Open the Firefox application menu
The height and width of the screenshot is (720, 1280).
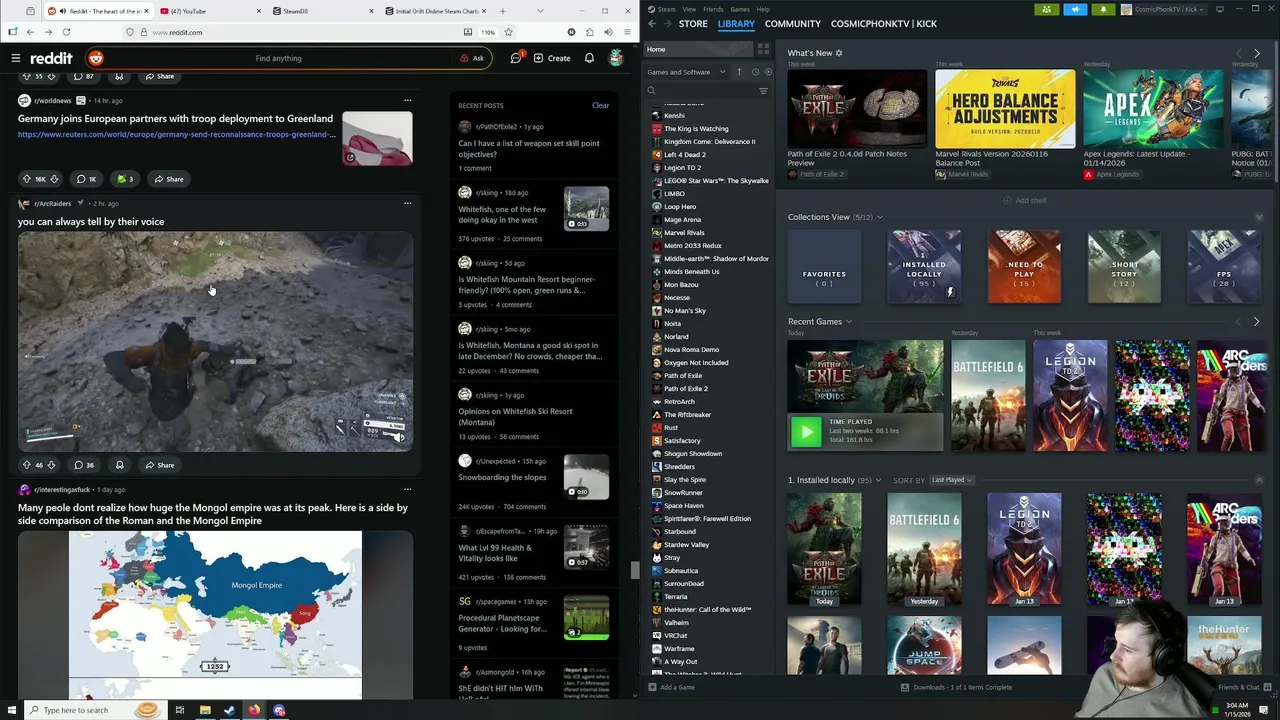pos(628,32)
